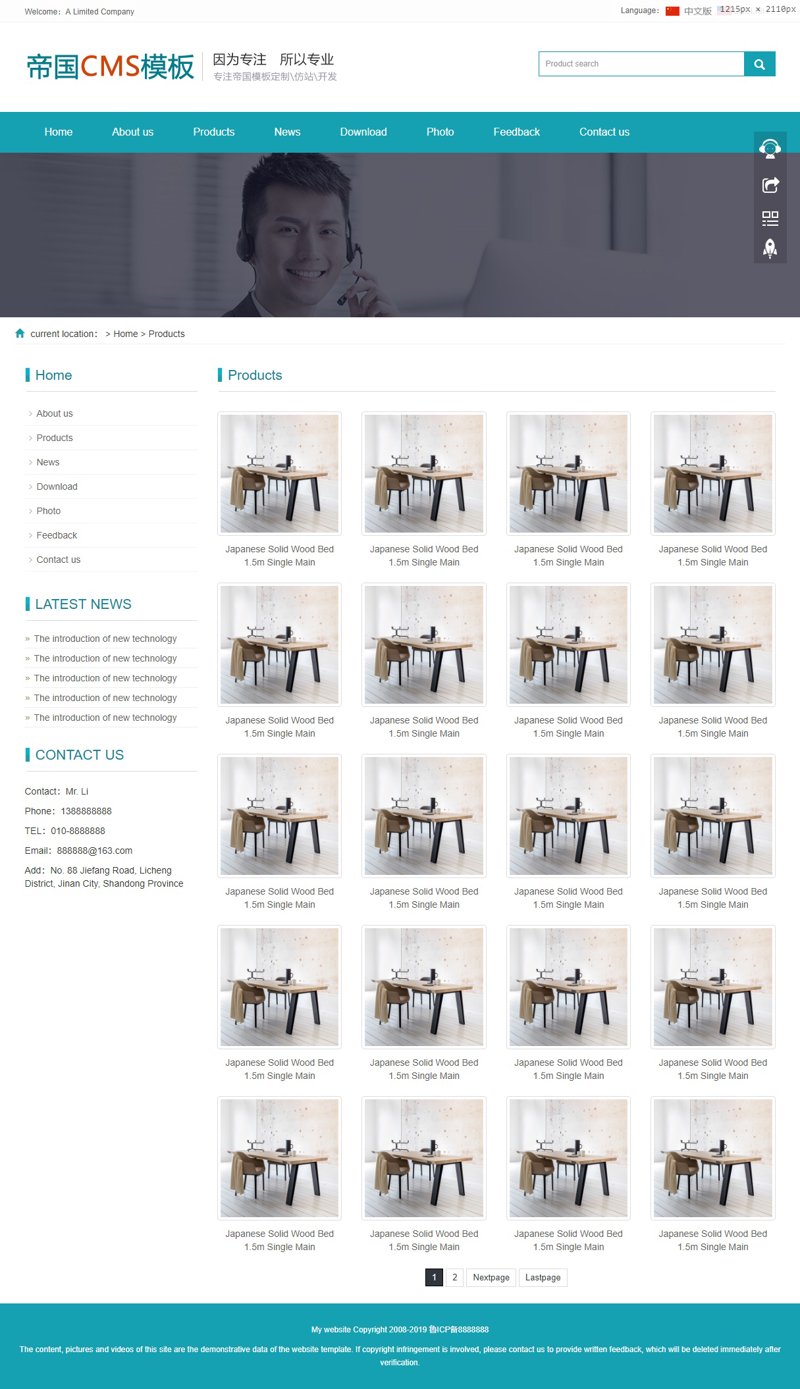Open About us in the left sidebar
Screen dimensions: 800x1389
[54, 413]
